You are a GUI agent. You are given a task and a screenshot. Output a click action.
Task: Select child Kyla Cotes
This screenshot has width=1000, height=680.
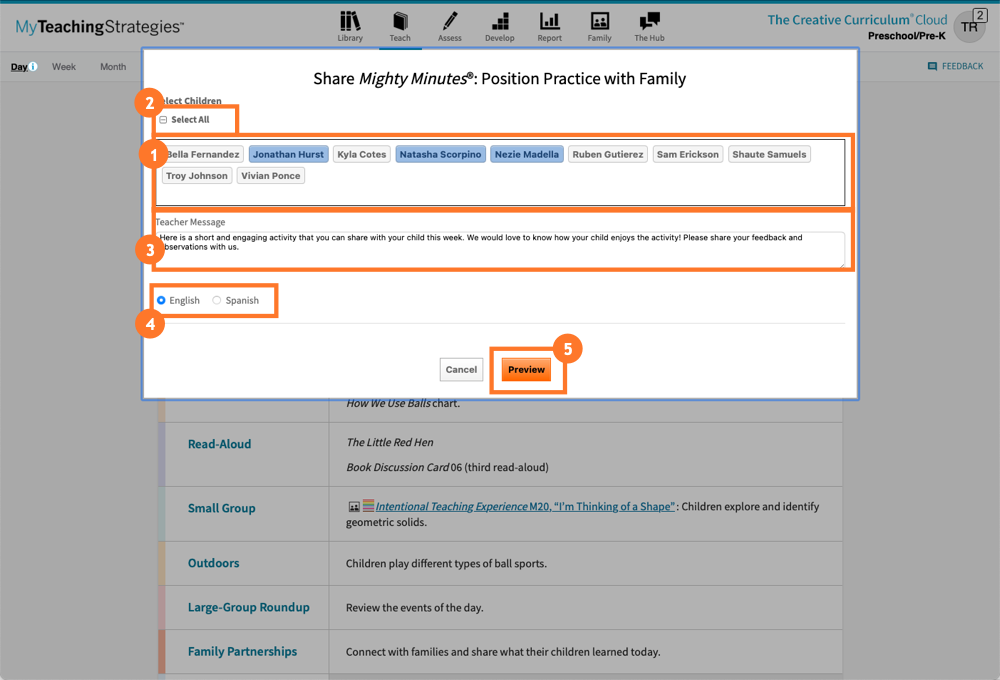pyautogui.click(x=362, y=155)
